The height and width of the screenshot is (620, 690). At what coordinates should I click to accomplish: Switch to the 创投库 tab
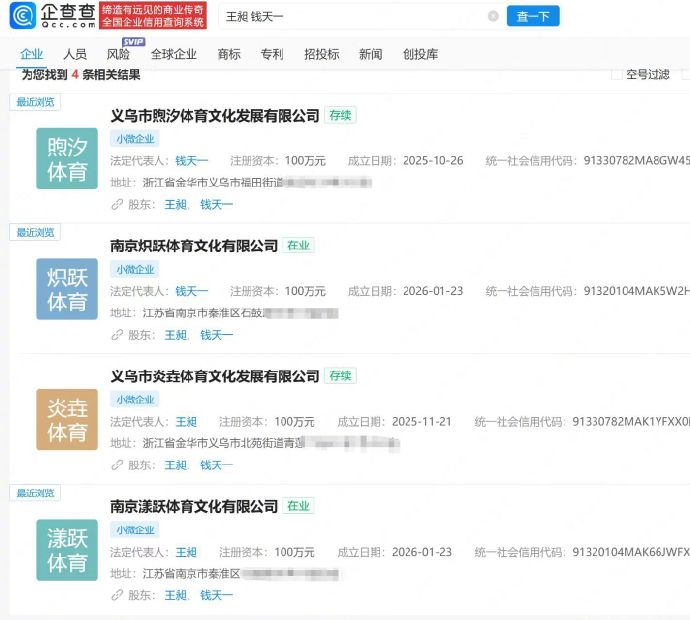tap(420, 54)
